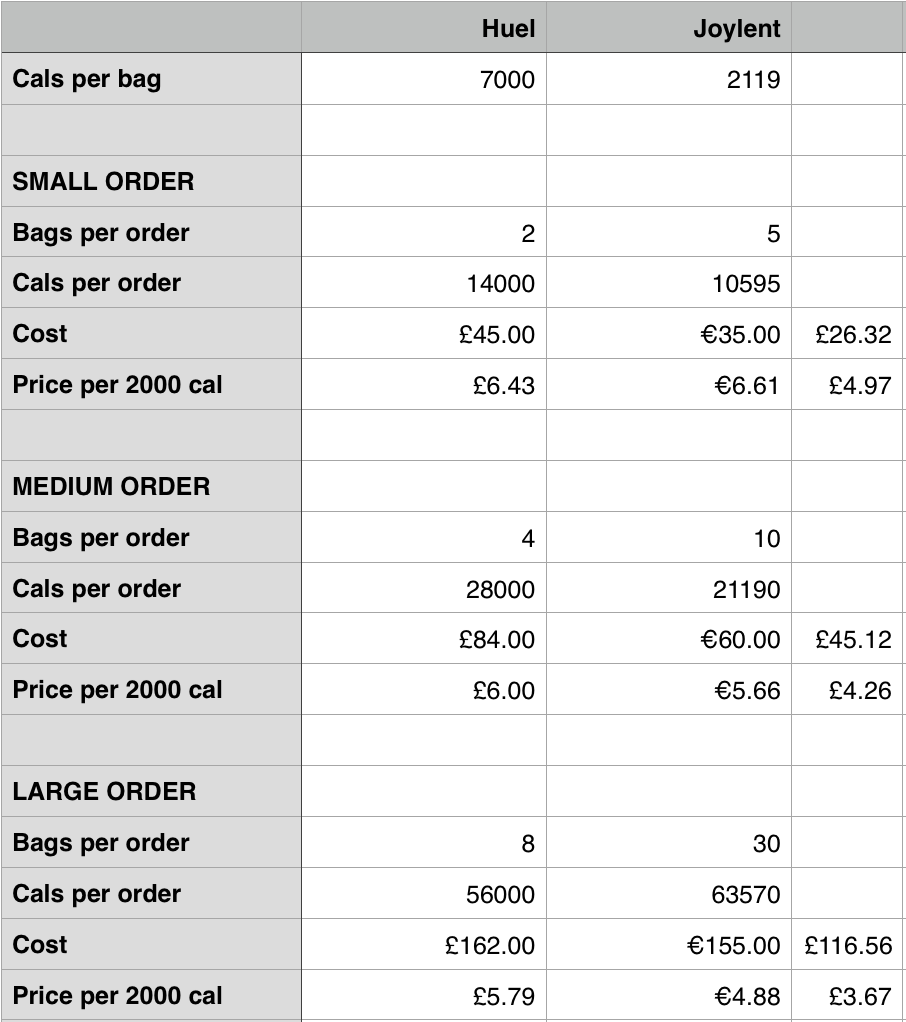Click the large order Huel cost £162.00
Screen dimensions: 906x1022
[424, 944]
